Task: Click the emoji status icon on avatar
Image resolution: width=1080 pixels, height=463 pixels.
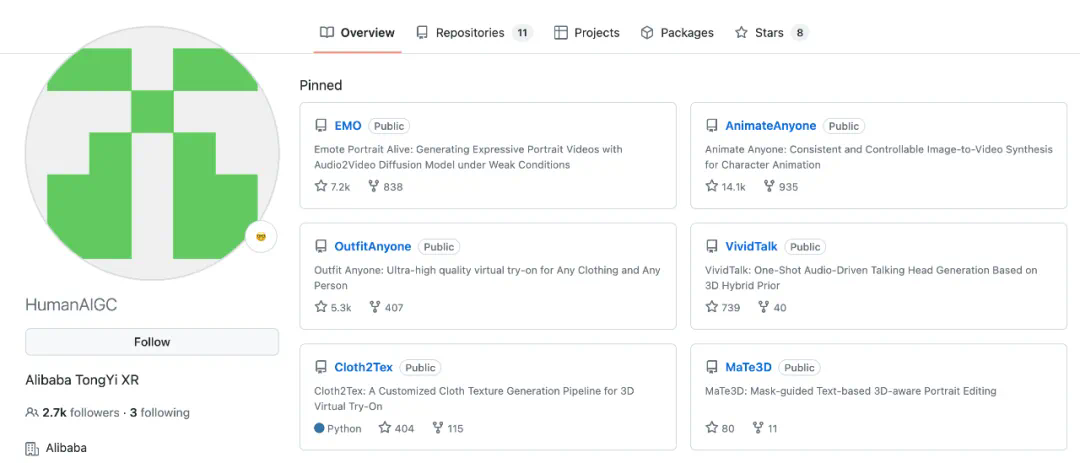Action: coord(261,237)
